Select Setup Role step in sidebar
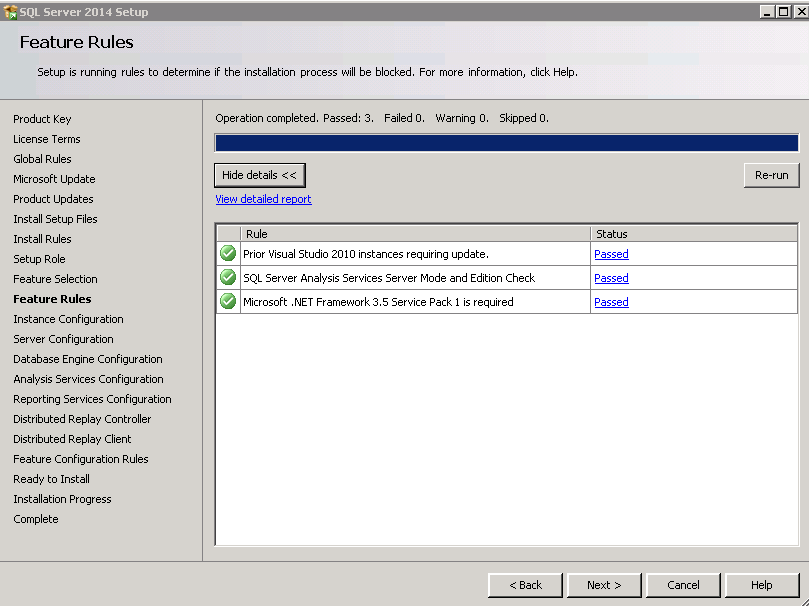809x606 pixels. coord(39,259)
